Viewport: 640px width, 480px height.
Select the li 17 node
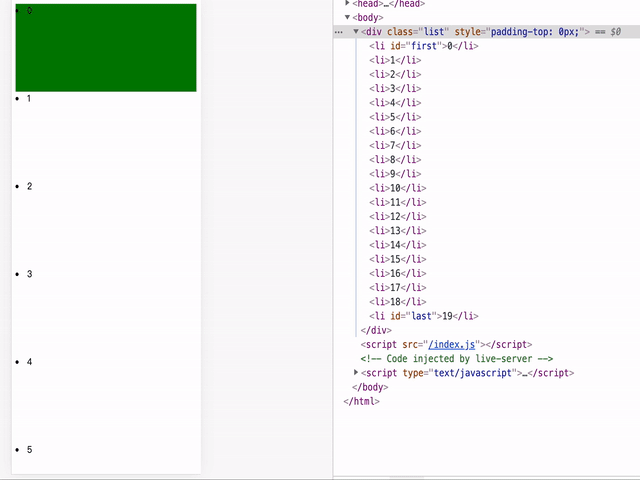pos(398,288)
